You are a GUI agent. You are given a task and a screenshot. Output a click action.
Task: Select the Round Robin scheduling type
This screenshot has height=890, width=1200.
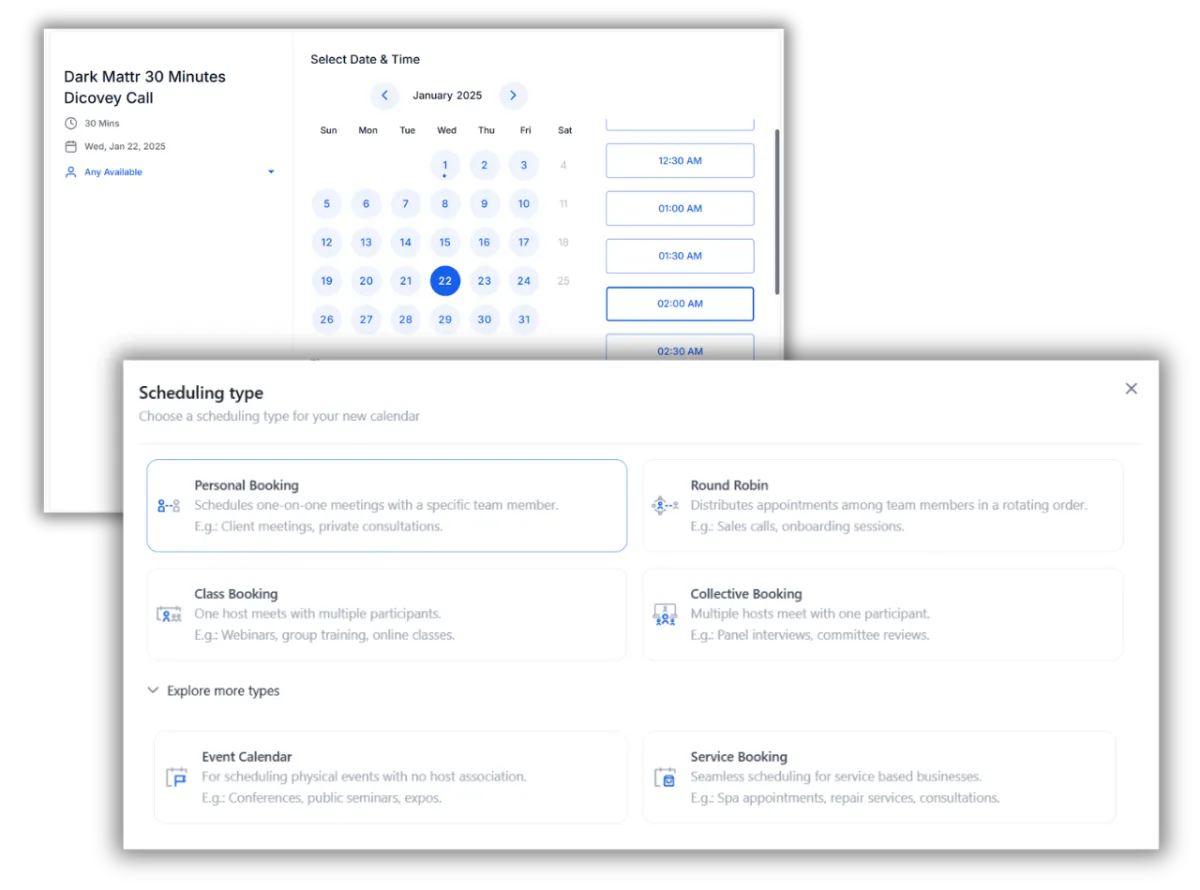[x=883, y=506]
